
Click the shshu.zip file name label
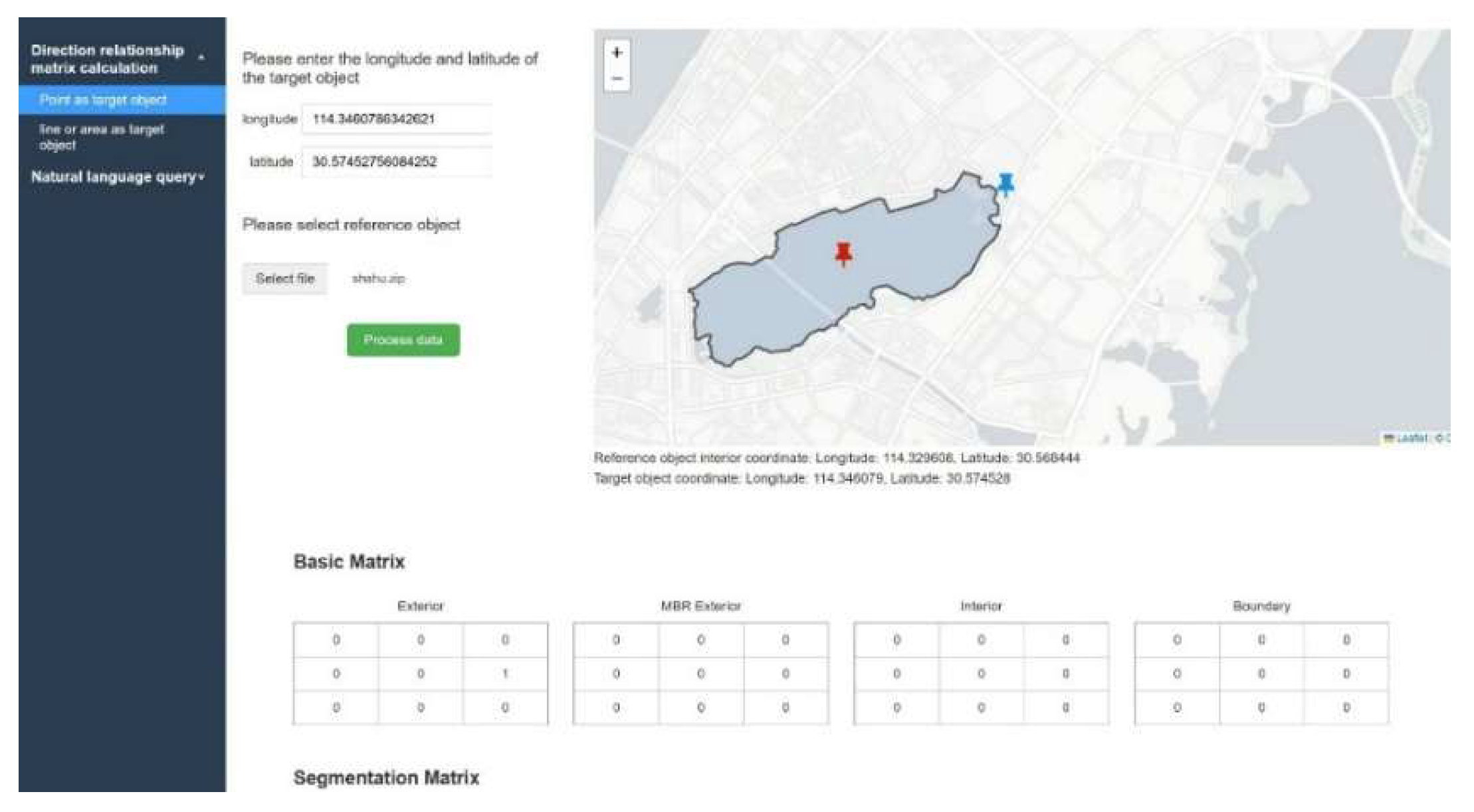tap(378, 278)
